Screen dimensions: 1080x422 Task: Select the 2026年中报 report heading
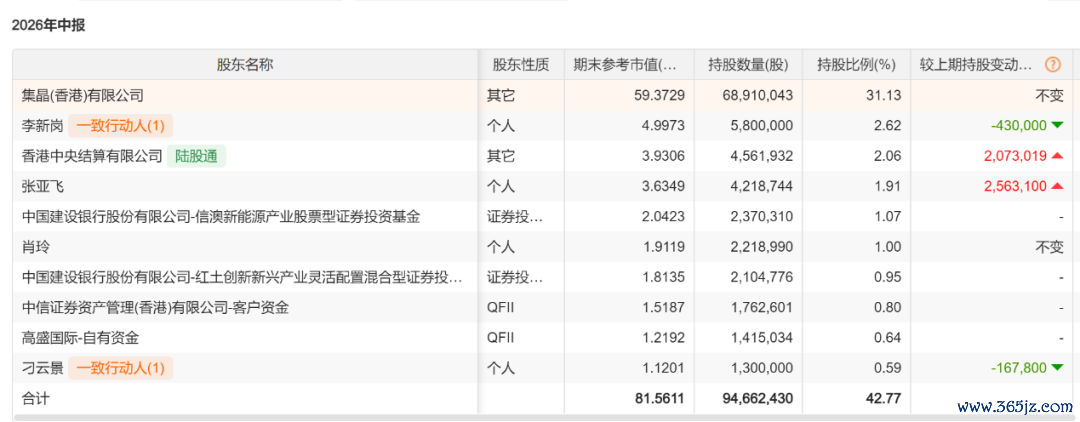[x=48, y=26]
